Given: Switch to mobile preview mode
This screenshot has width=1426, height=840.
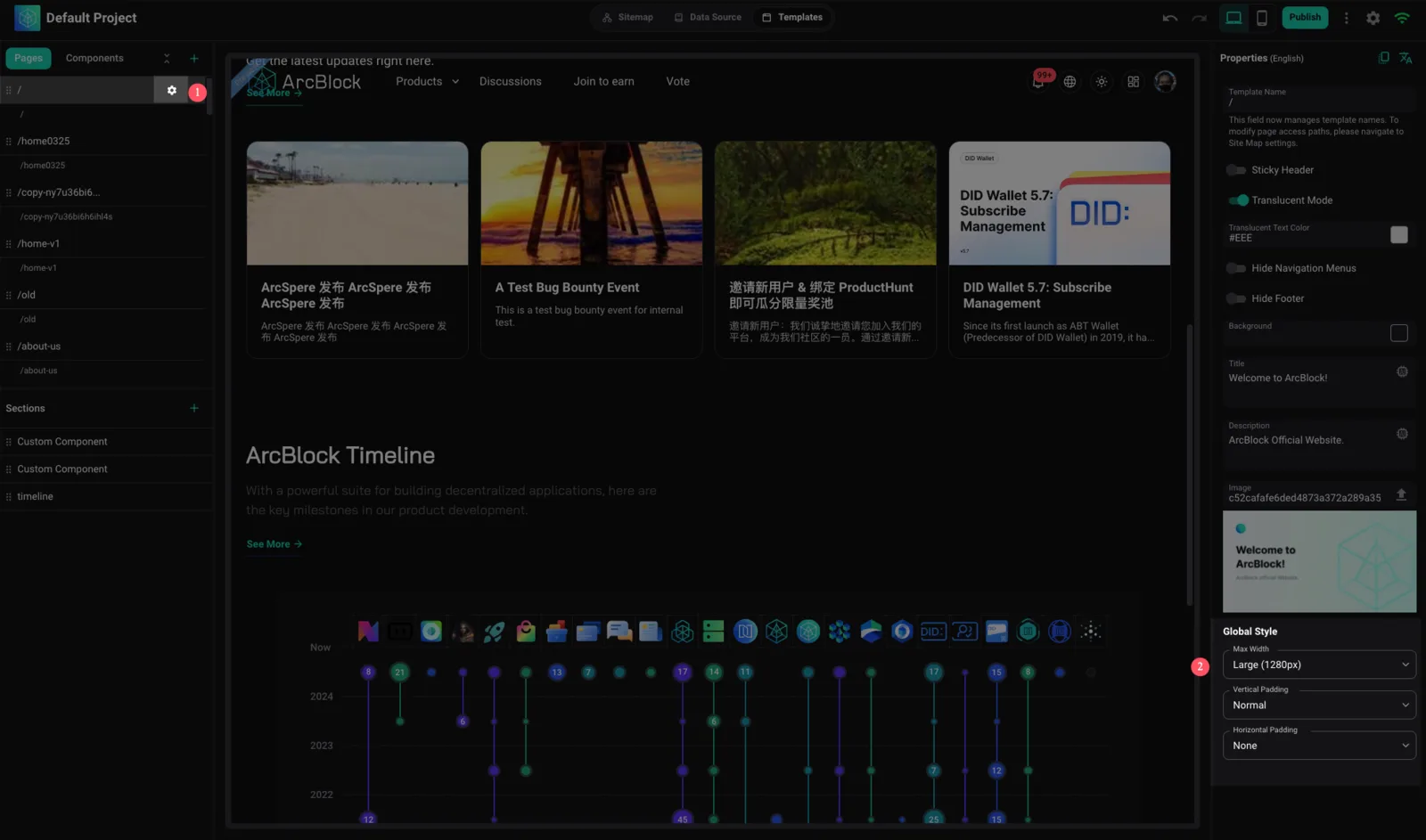Looking at the screenshot, I should pos(1262,18).
